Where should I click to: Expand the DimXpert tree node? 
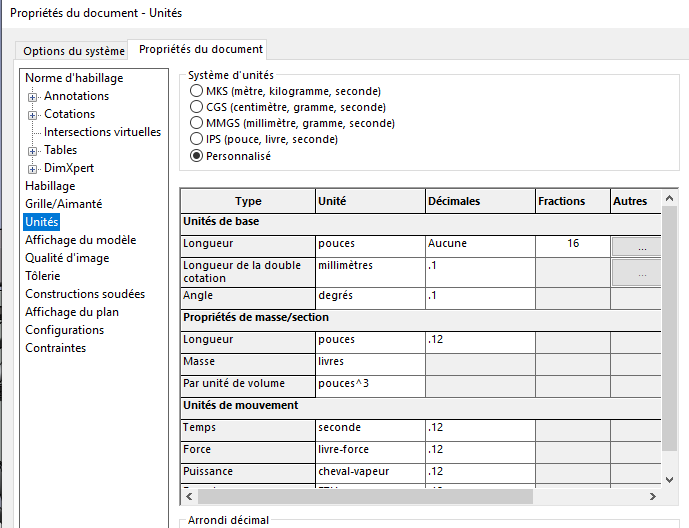point(33,169)
